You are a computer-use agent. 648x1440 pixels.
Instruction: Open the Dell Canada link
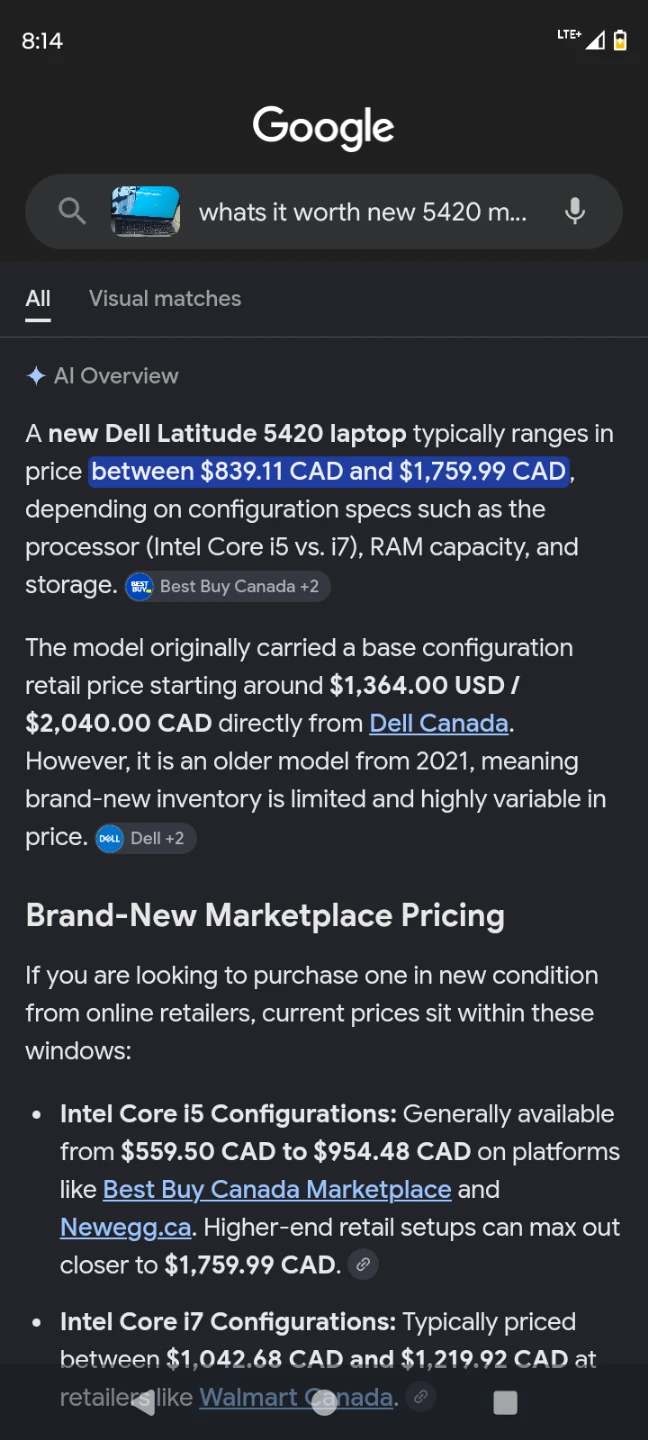tap(439, 723)
